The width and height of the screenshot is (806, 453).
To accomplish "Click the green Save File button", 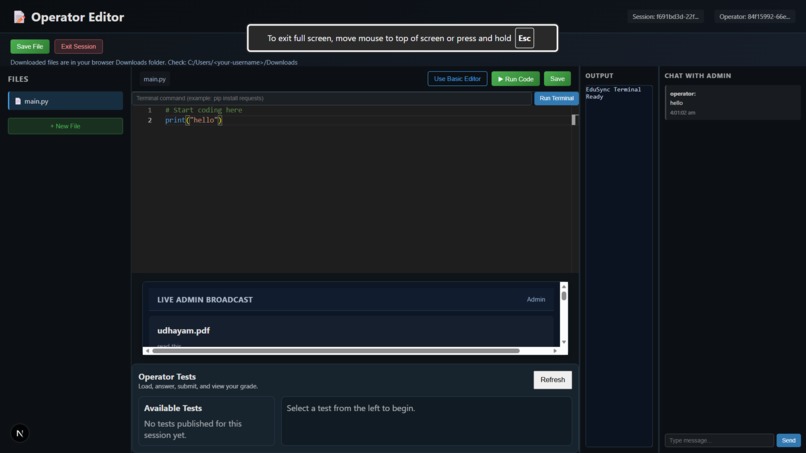I will (x=30, y=46).
